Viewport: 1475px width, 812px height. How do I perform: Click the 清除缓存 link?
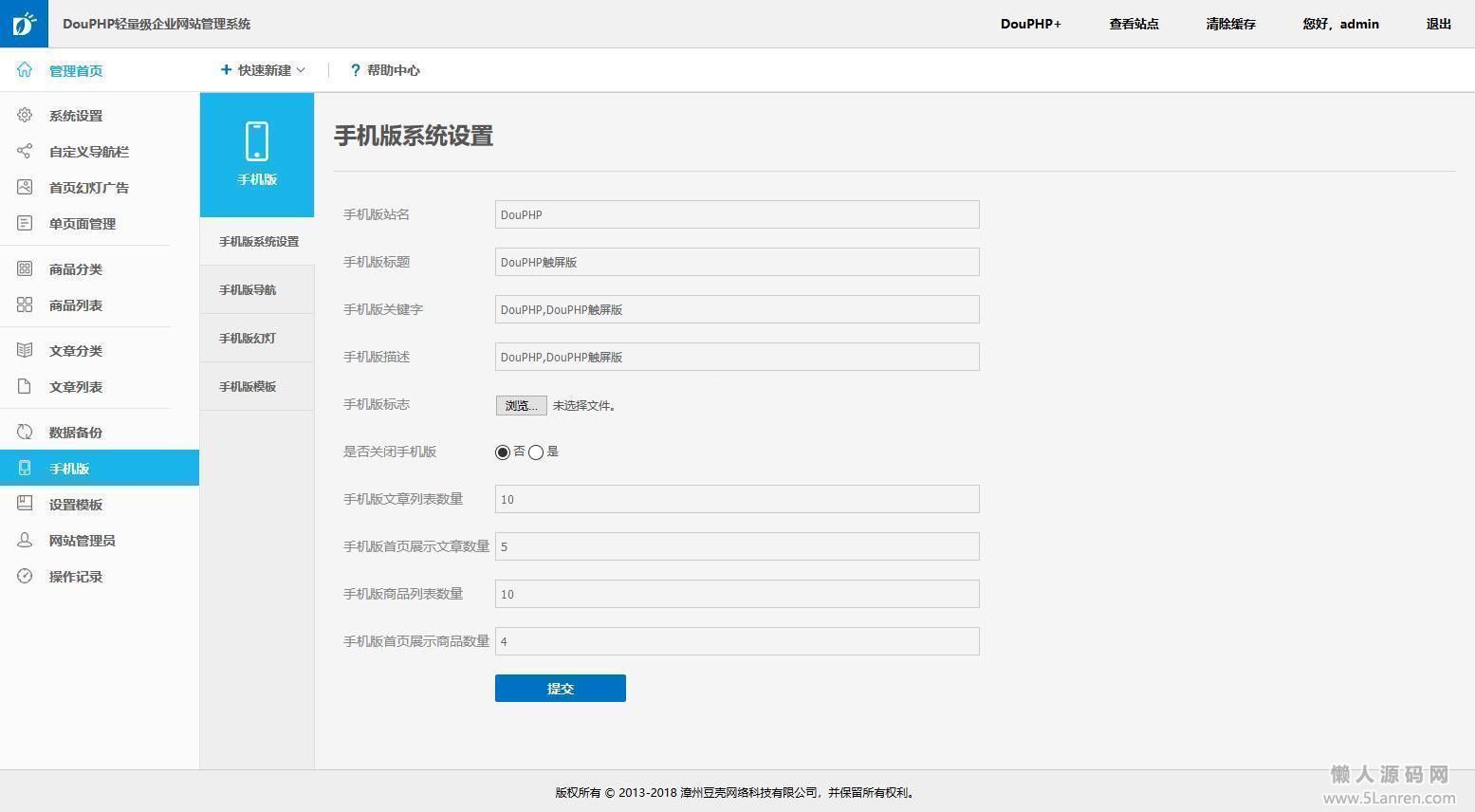[x=1230, y=24]
